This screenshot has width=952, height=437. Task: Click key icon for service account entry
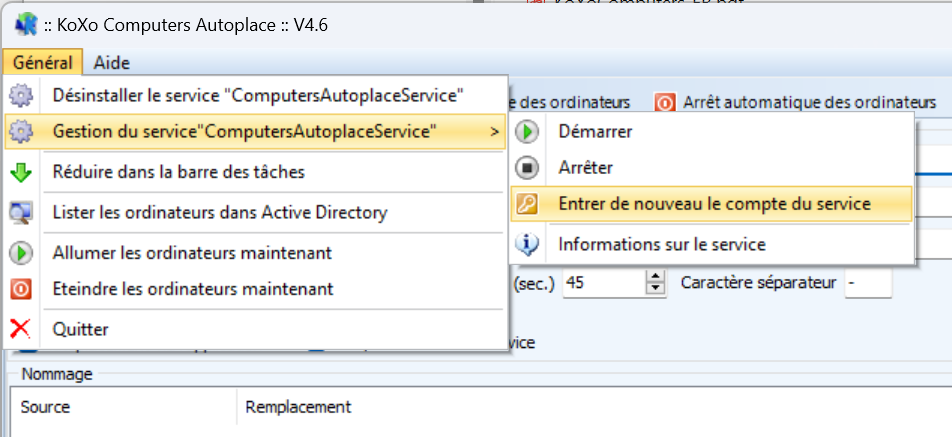point(527,205)
